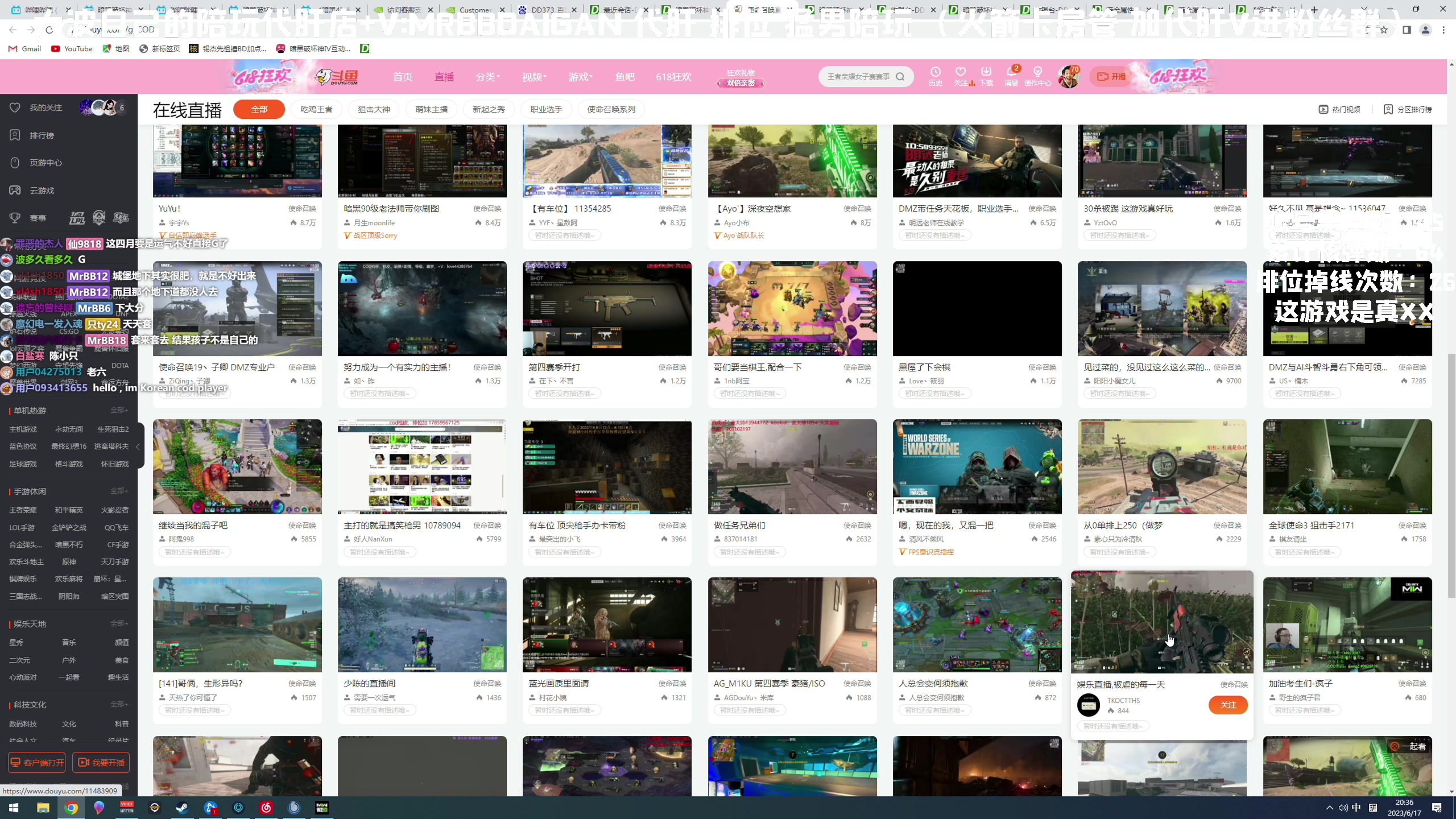1456x819 pixels.
Task: Toggle the input method 中 indicator in tray
Action: (x=1356, y=808)
